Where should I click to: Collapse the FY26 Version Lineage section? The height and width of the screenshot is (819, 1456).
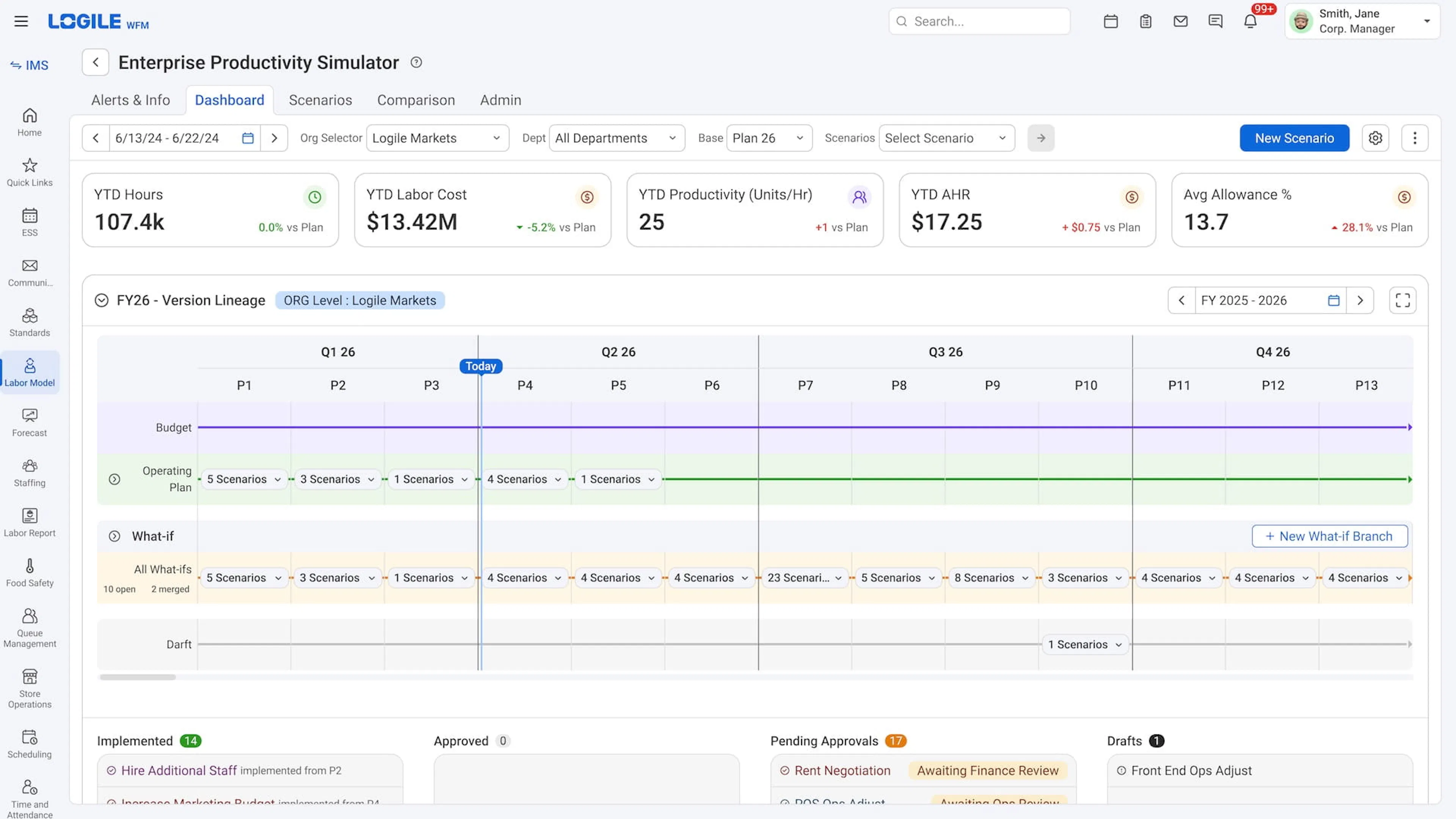pyautogui.click(x=102, y=300)
